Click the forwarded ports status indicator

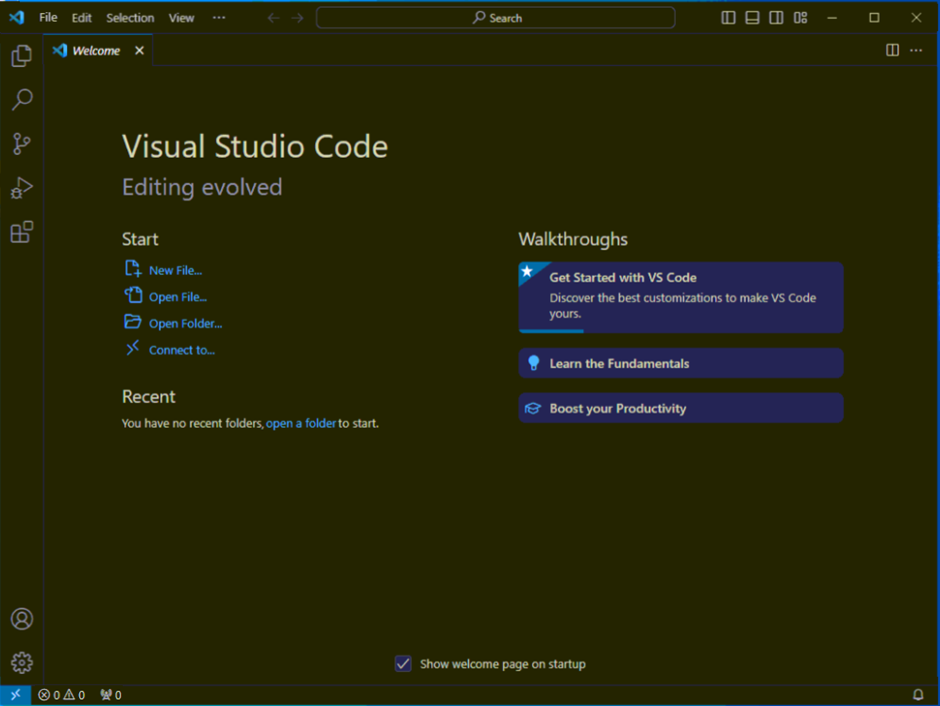(x=111, y=695)
